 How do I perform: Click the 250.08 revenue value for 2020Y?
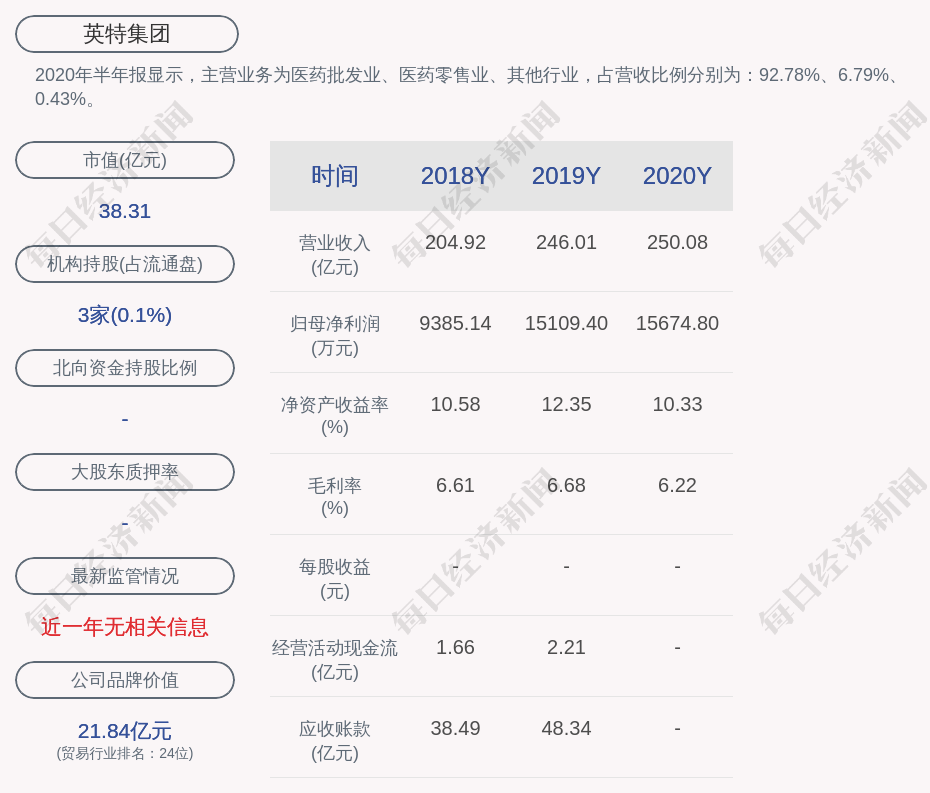[677, 243]
